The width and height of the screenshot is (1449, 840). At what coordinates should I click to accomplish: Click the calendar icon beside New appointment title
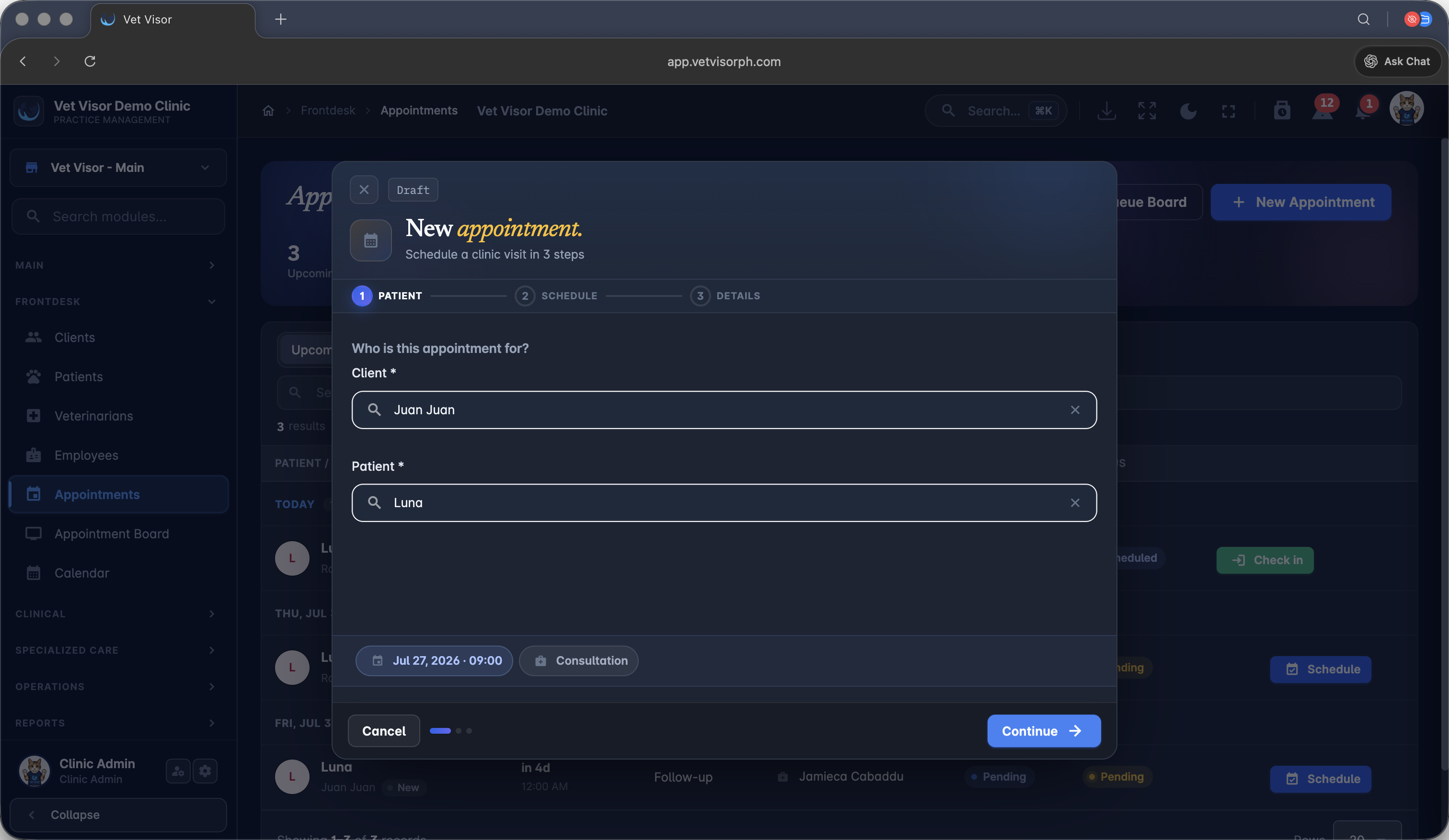(371, 240)
